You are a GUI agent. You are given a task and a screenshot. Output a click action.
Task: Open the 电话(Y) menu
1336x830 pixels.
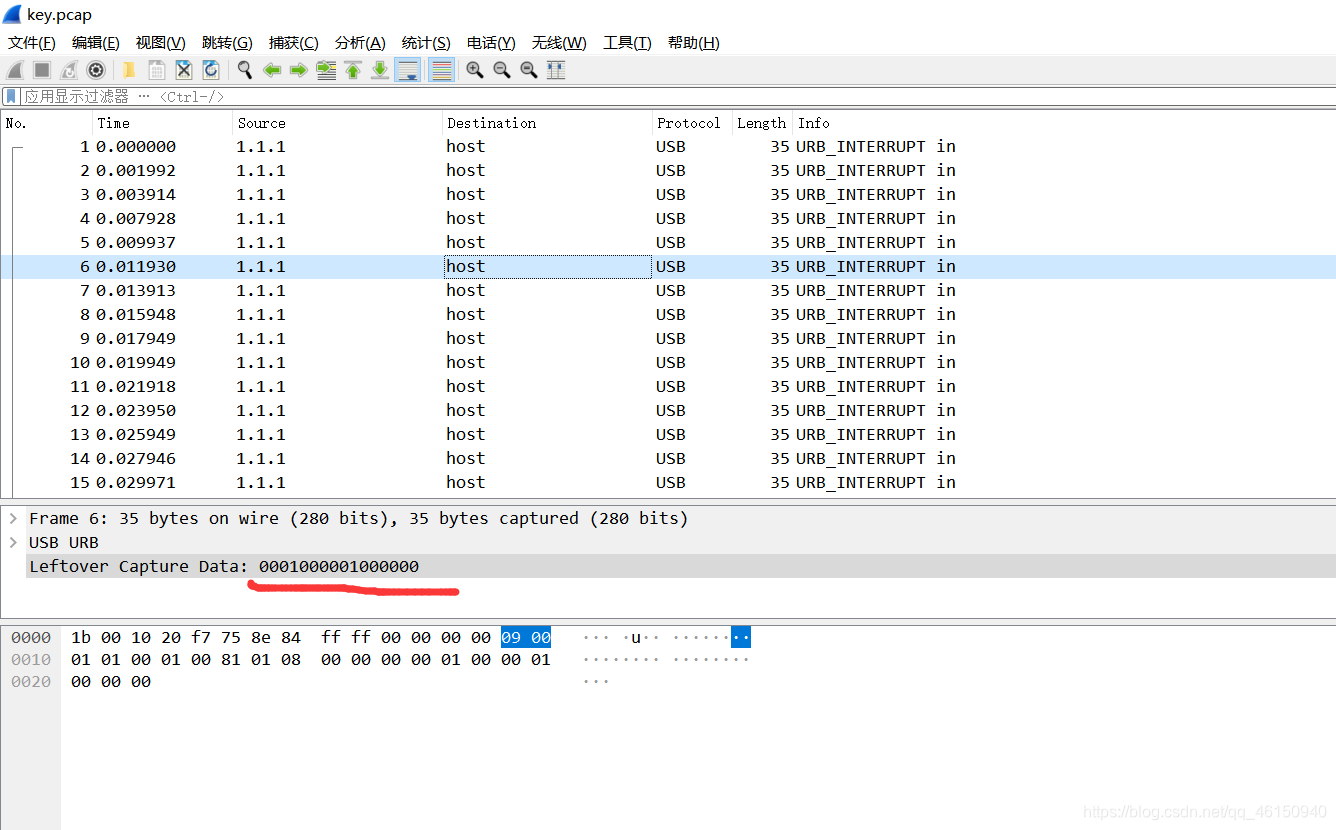491,43
